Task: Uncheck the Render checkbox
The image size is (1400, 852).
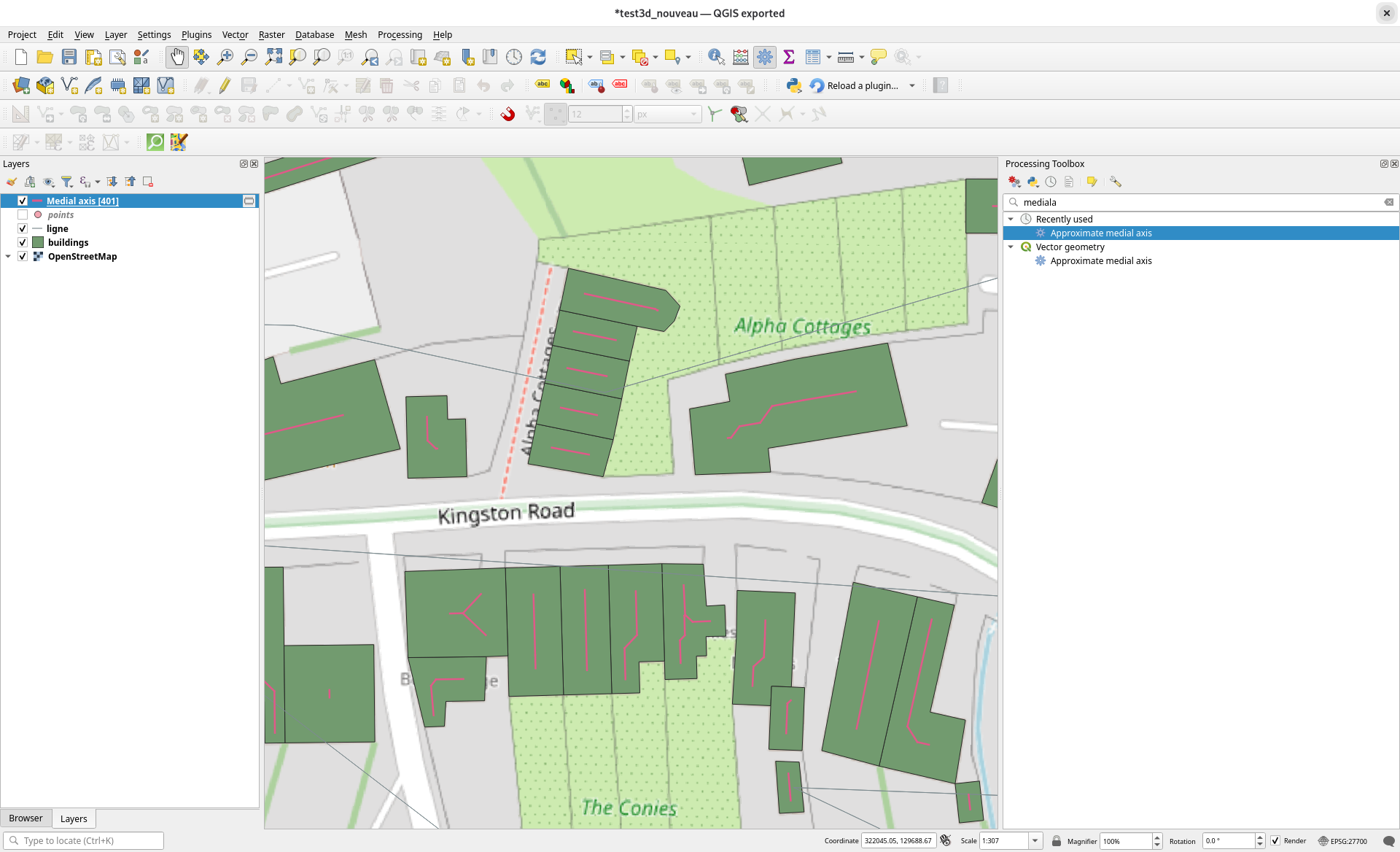Action: [x=1275, y=840]
